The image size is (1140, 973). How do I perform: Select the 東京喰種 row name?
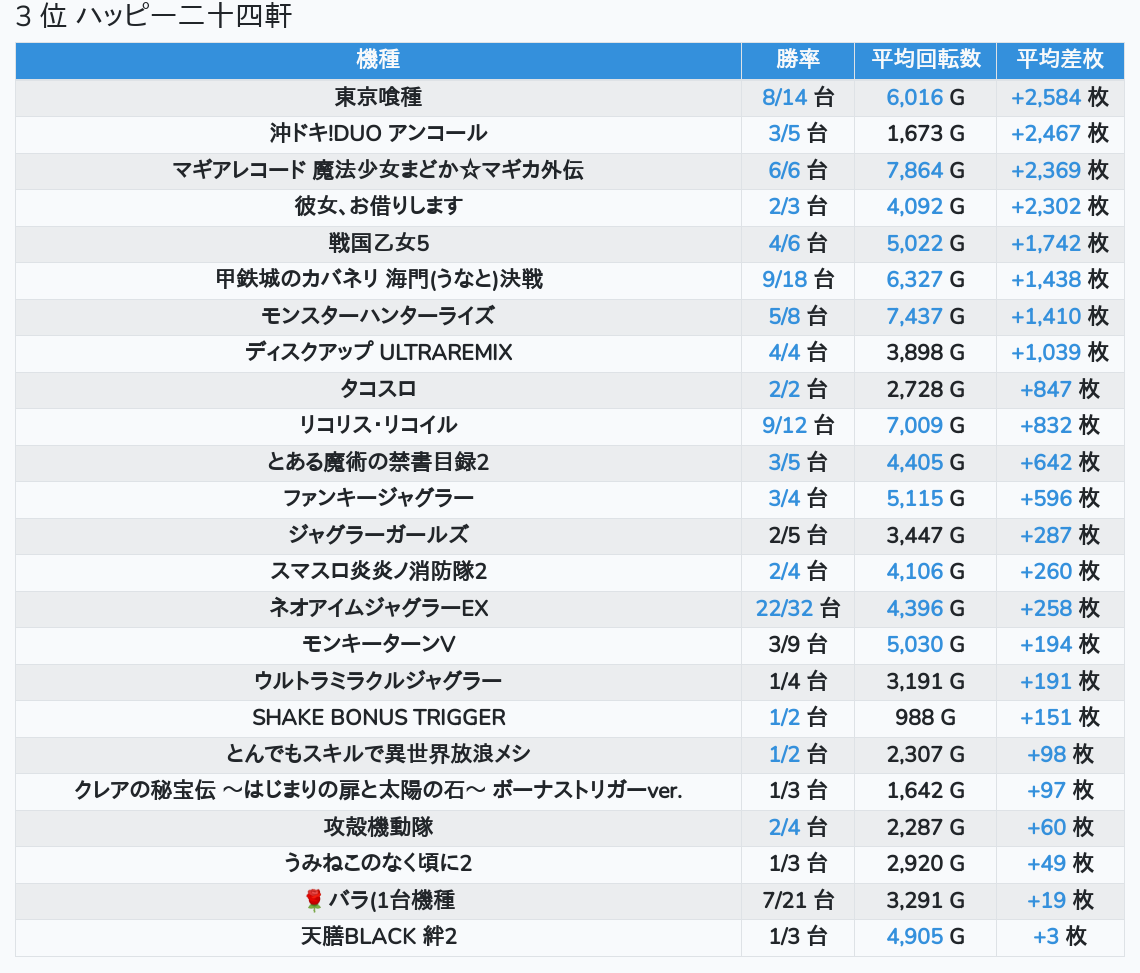pos(378,97)
